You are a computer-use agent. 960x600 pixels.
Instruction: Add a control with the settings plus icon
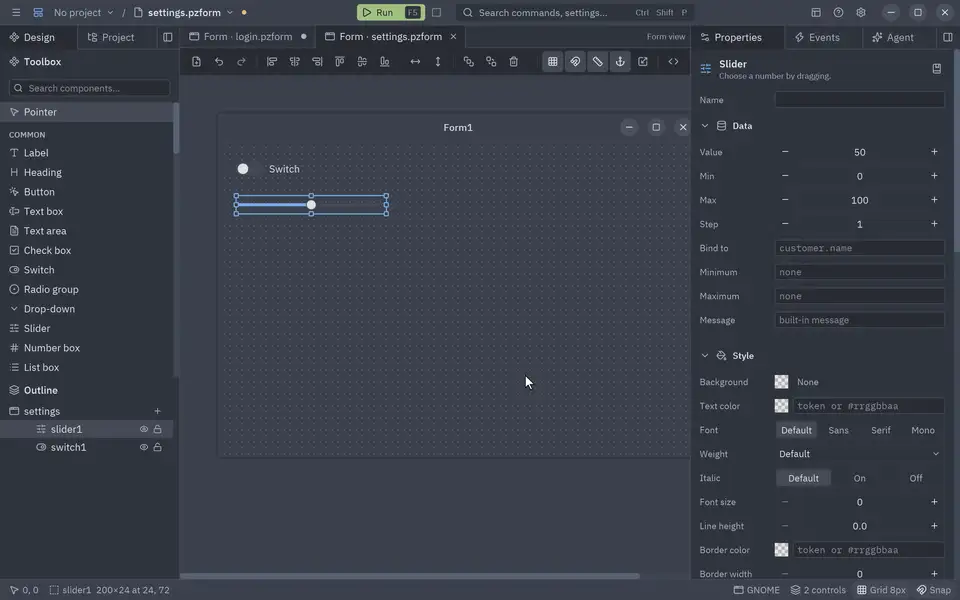157,411
